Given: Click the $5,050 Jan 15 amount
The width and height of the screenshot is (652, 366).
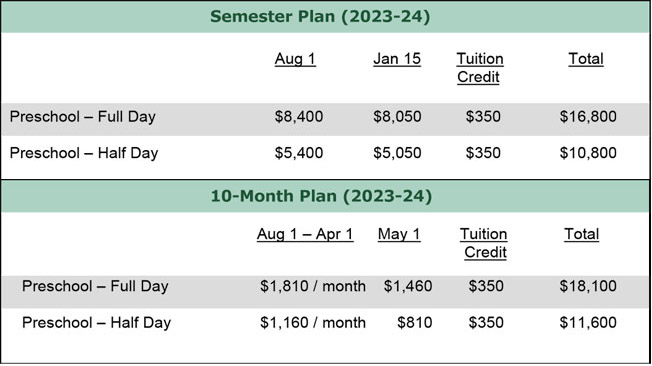Looking at the screenshot, I should pyautogui.click(x=397, y=153).
